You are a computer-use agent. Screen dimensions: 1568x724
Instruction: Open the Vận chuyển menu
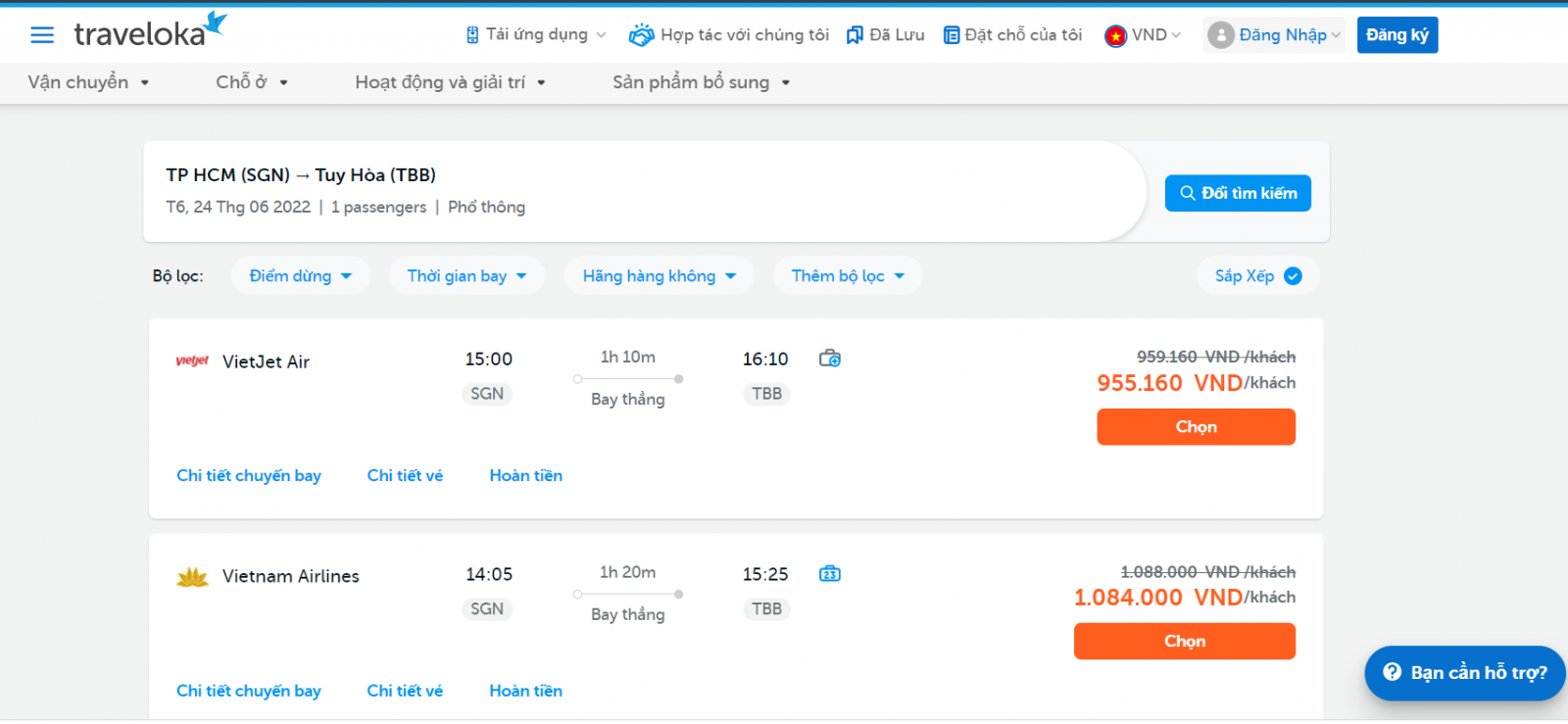(88, 82)
